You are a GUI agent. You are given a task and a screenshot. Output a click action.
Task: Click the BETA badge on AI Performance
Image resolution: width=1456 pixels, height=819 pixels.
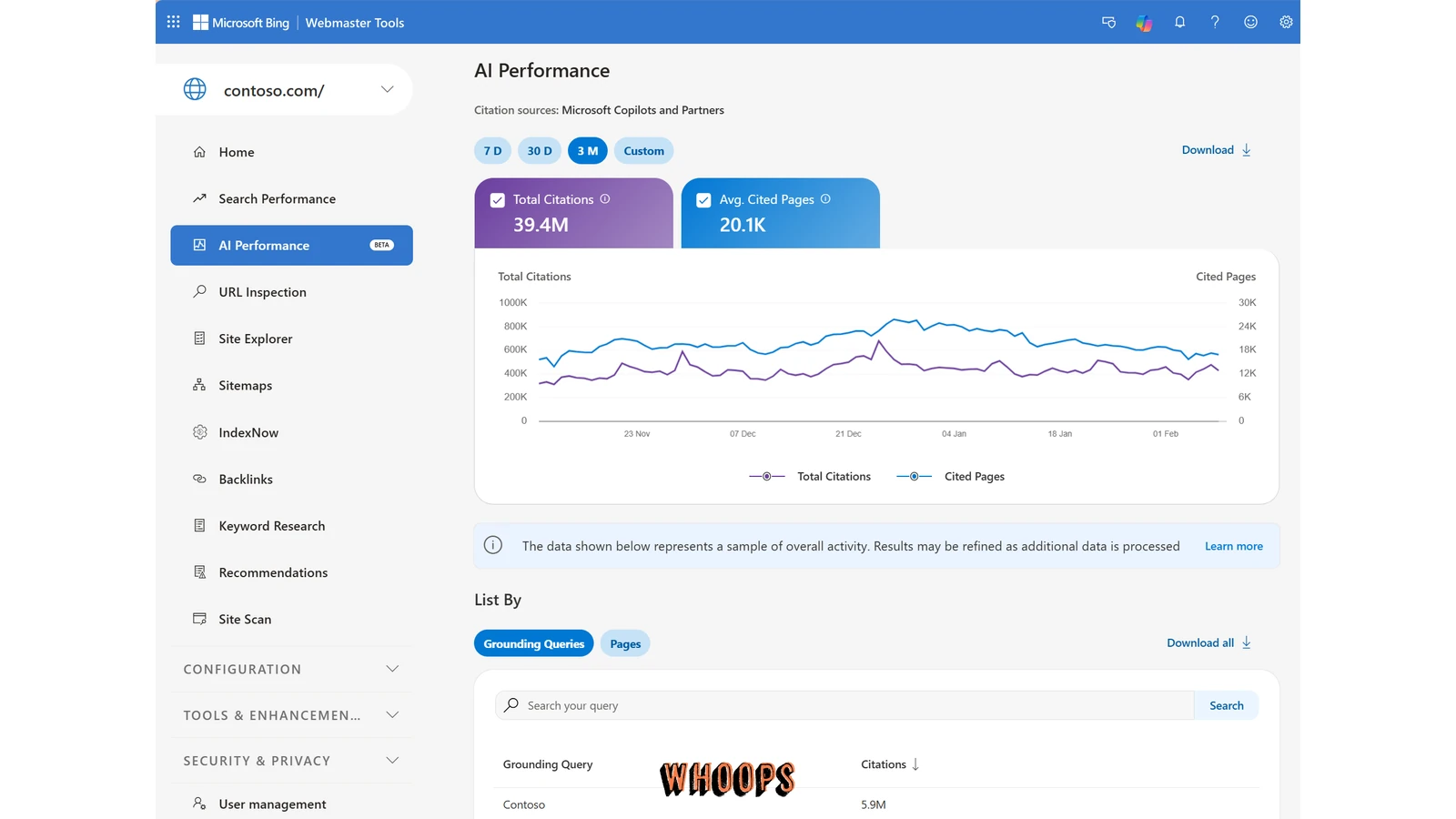click(x=382, y=245)
